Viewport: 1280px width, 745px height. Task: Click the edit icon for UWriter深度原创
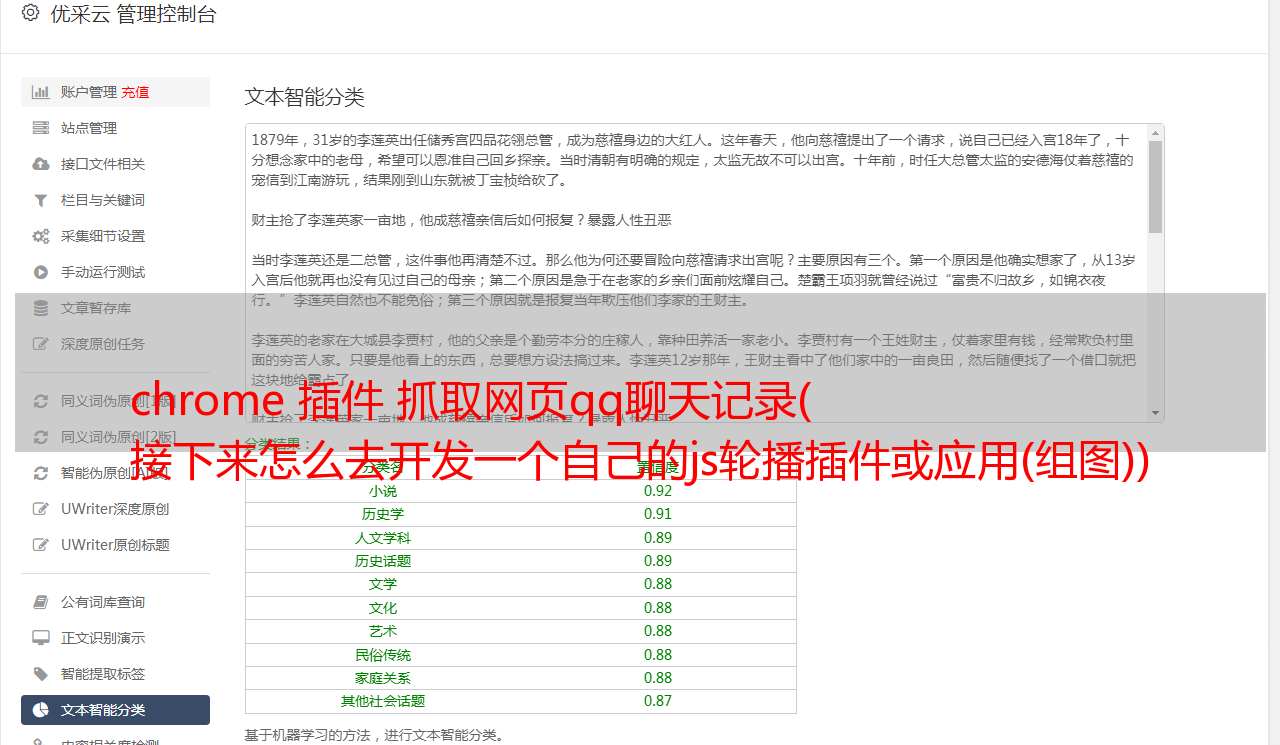pyautogui.click(x=40, y=509)
